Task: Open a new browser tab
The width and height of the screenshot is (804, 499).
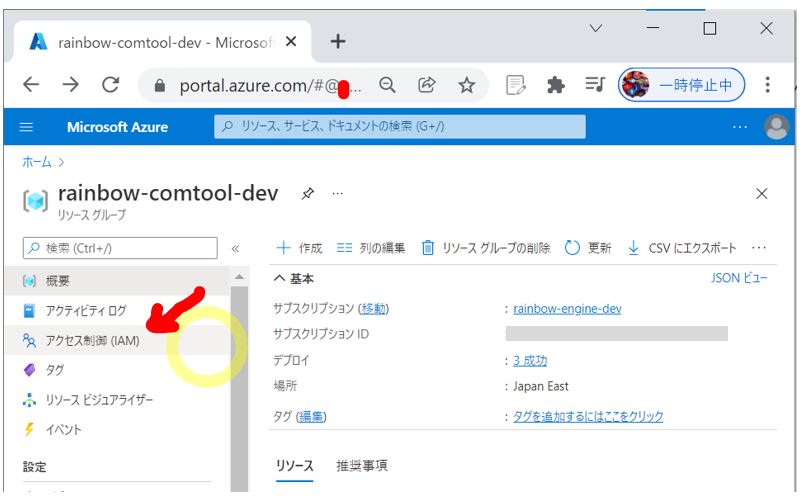Action: coord(338,42)
